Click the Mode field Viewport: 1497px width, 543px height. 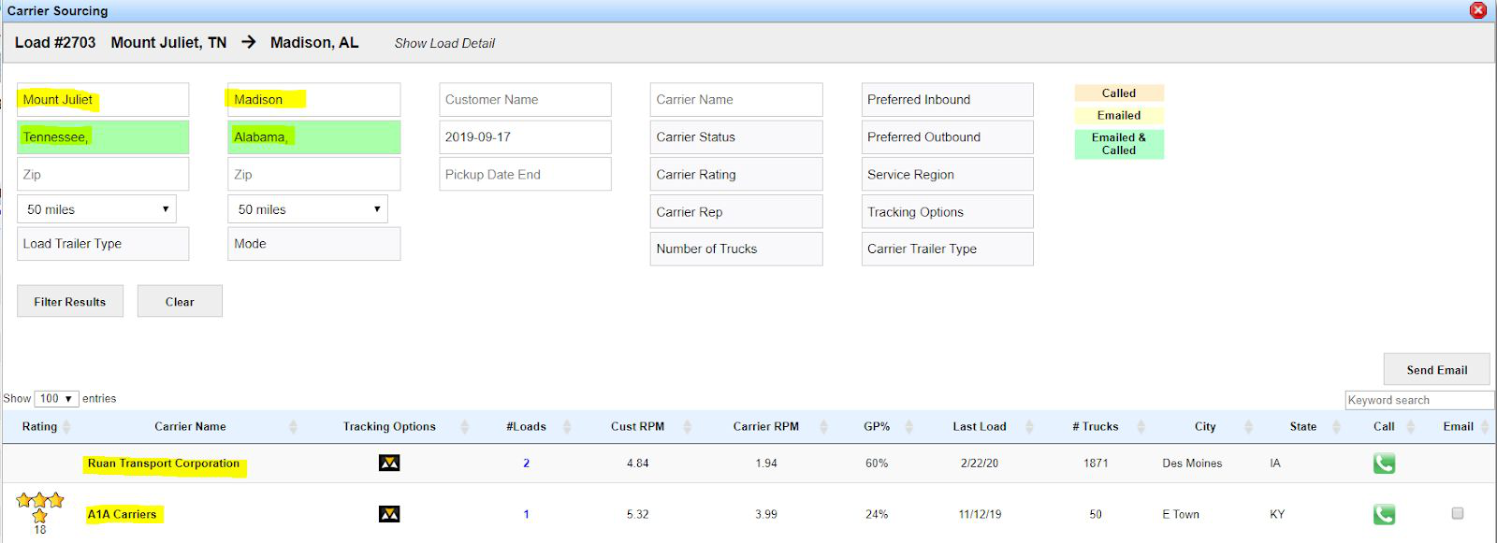click(x=314, y=243)
